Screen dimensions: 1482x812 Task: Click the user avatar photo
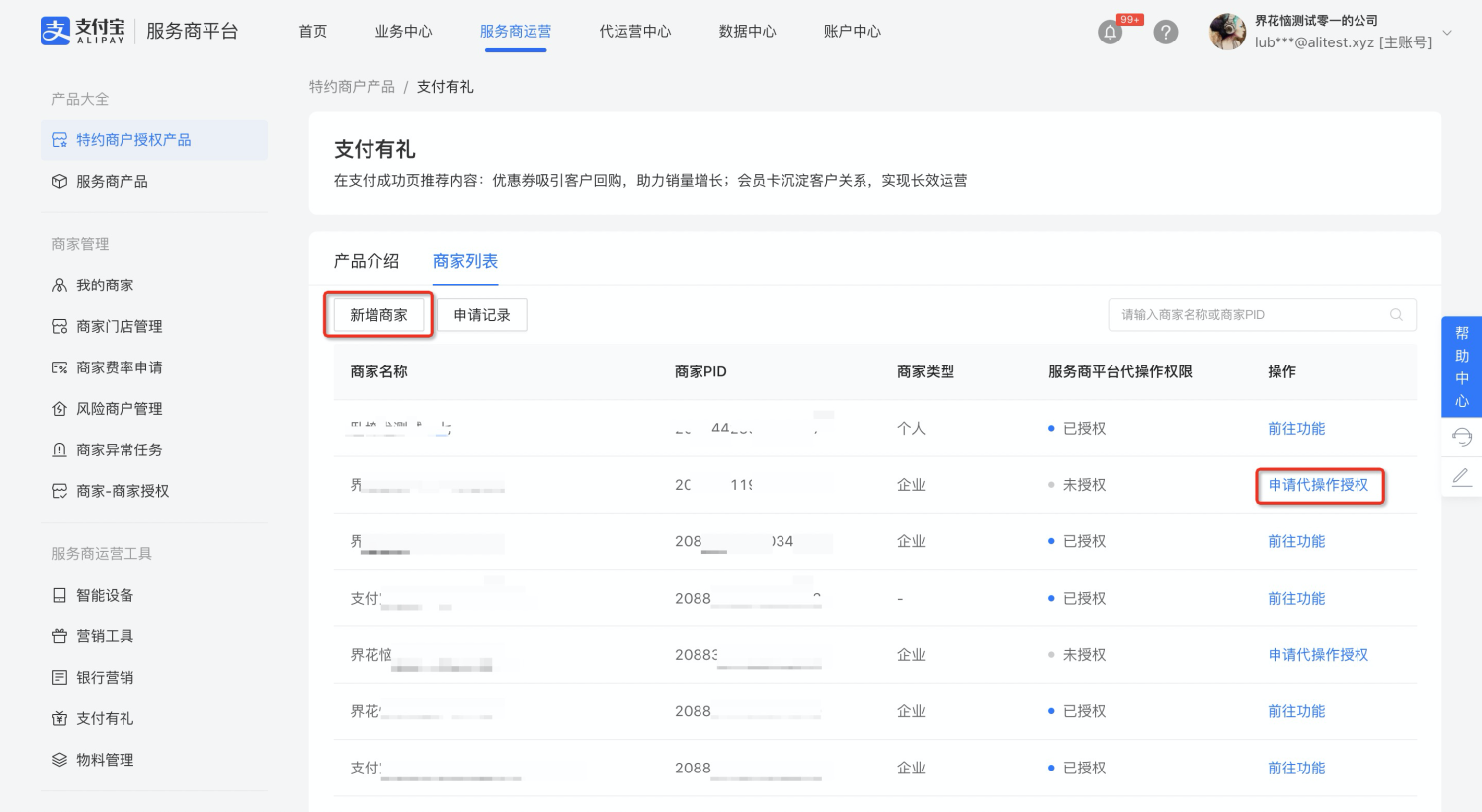tap(1228, 32)
